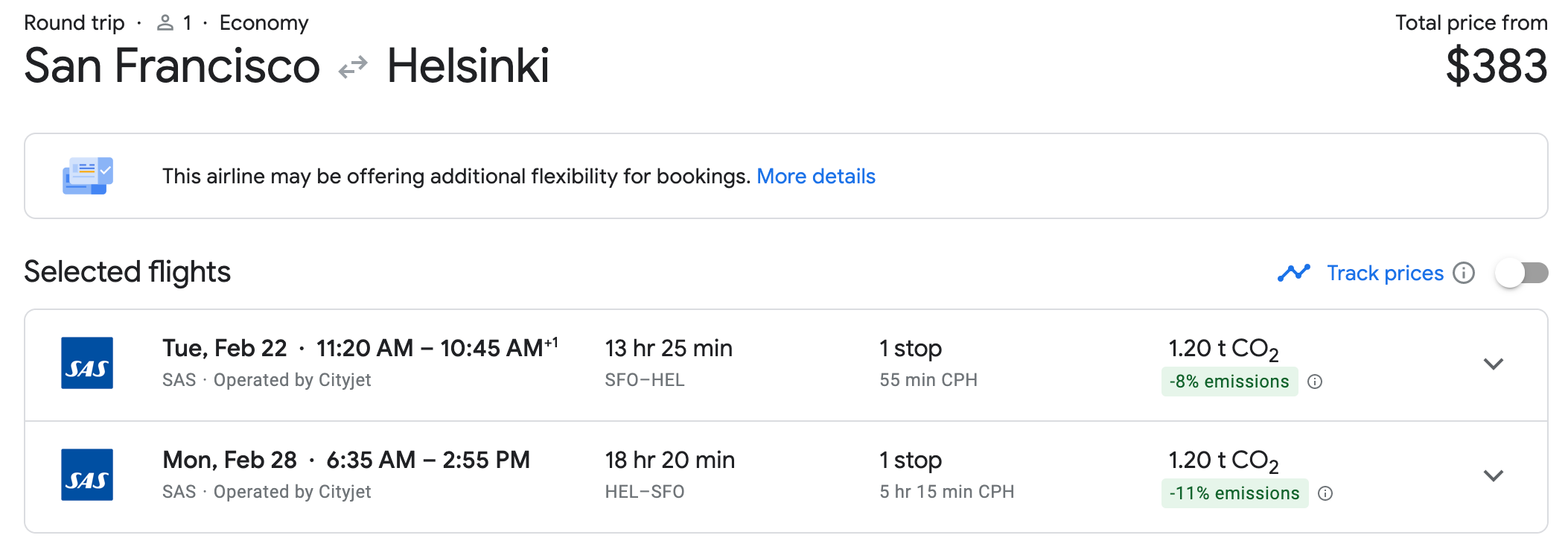Click the SAS logo on Feb 22 flight
The height and width of the screenshot is (544, 1568).
pyautogui.click(x=87, y=363)
